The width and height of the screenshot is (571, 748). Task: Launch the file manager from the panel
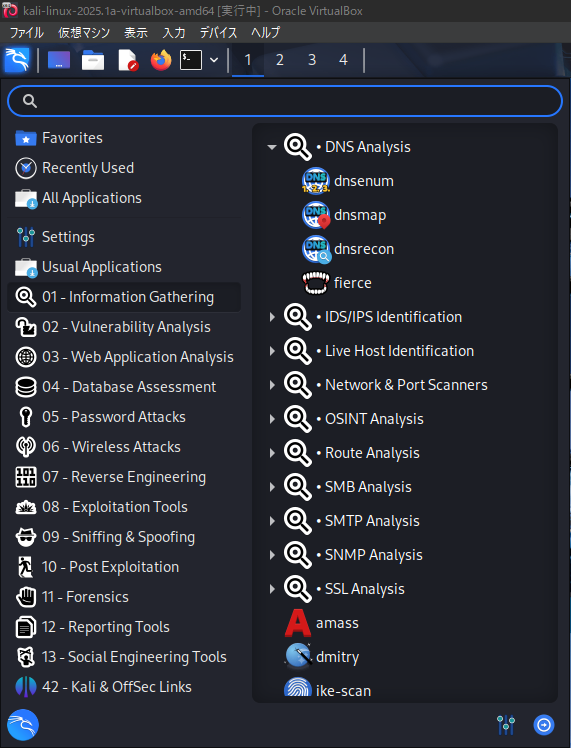[x=93, y=61]
